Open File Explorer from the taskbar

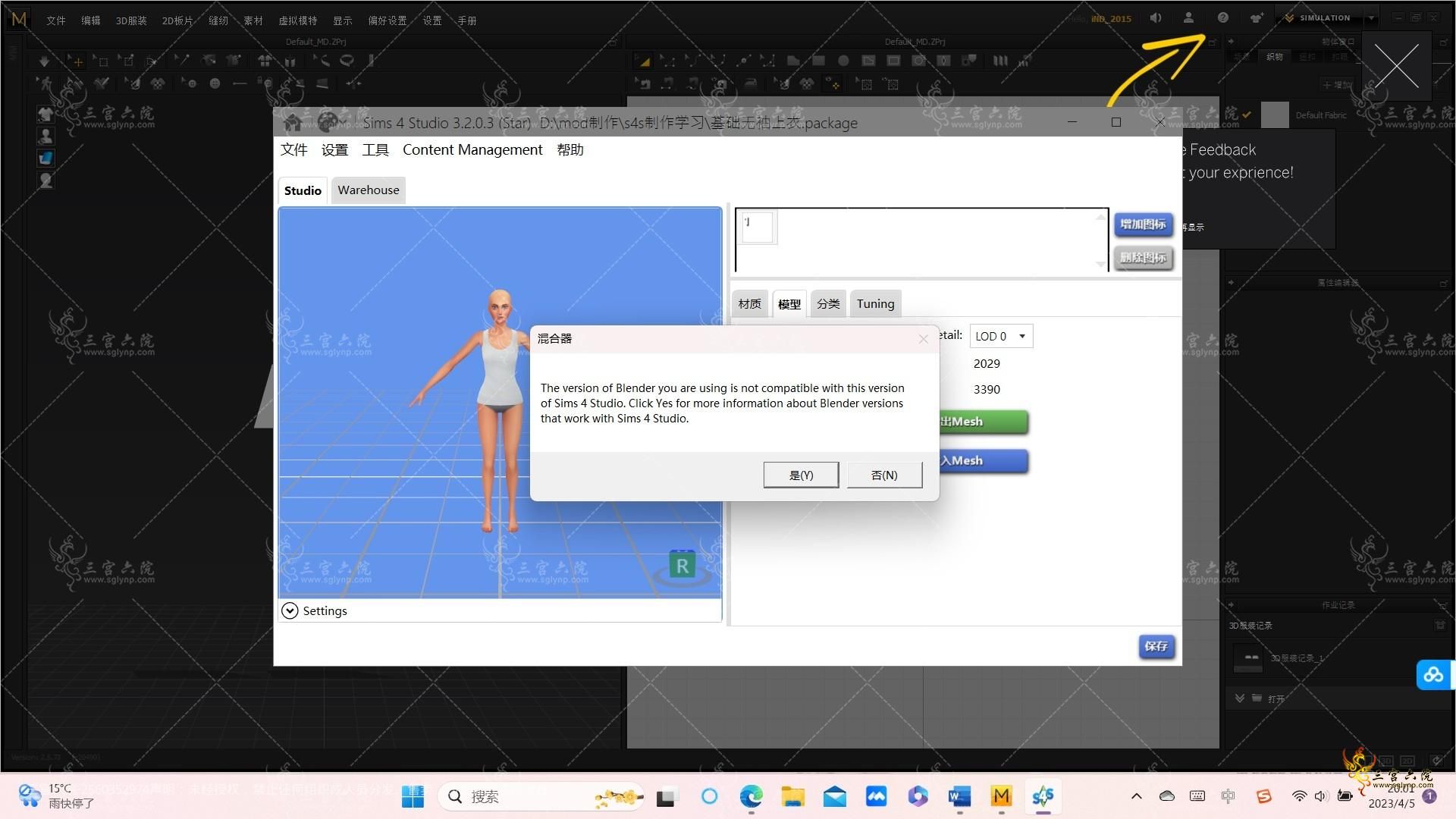pyautogui.click(x=792, y=796)
